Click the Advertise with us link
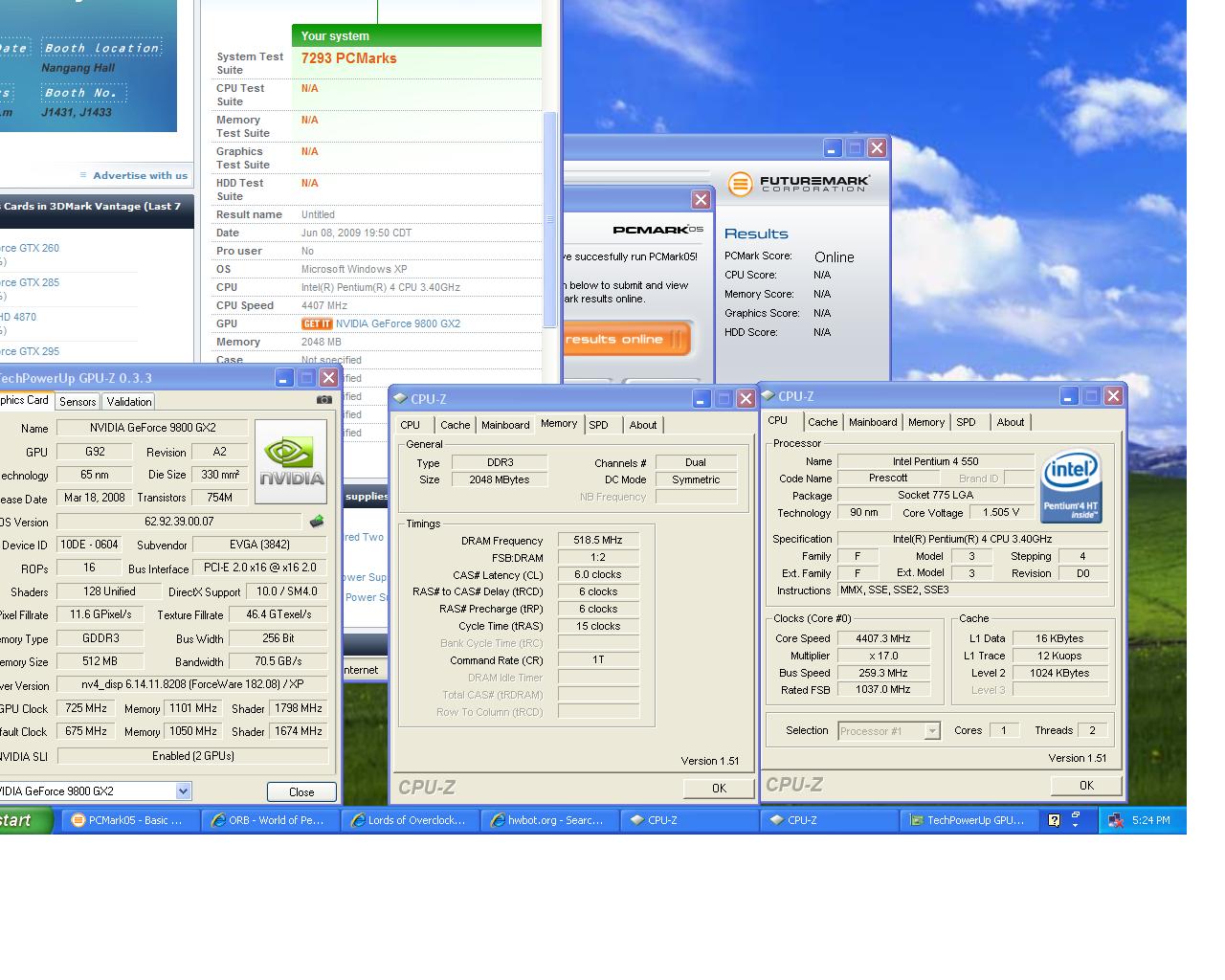1225x980 pixels. (x=140, y=175)
